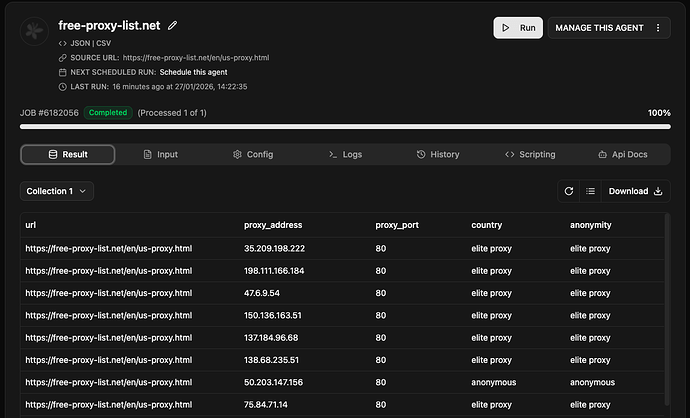Viewport: 690px width, 418px height.
Task: Select proxy address 150.136.163.51
Action: (272, 315)
